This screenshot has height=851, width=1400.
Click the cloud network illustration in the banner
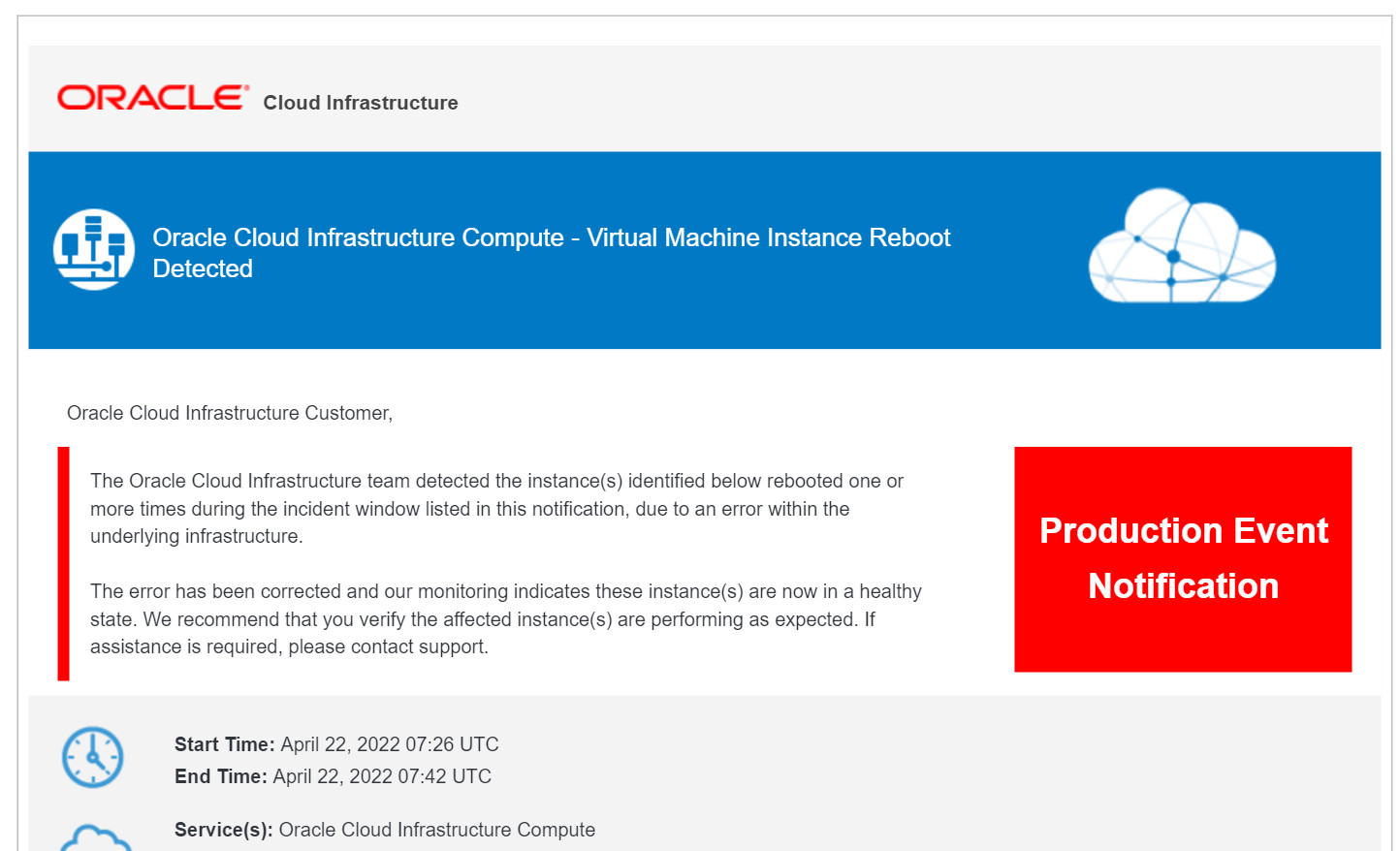click(x=1182, y=246)
